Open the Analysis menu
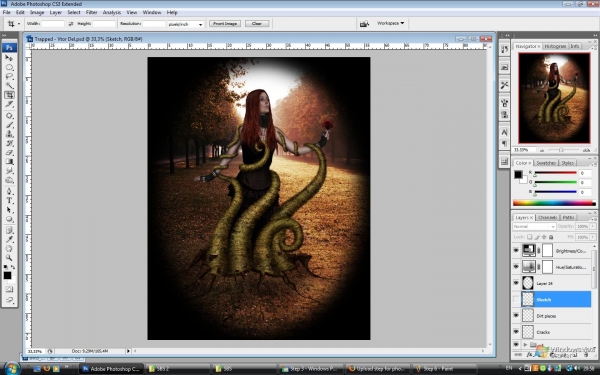The height and width of the screenshot is (375, 600). click(112, 12)
